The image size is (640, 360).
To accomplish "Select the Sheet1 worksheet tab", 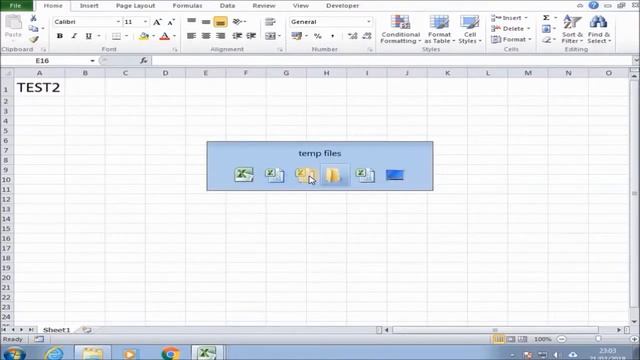I will [56, 329].
